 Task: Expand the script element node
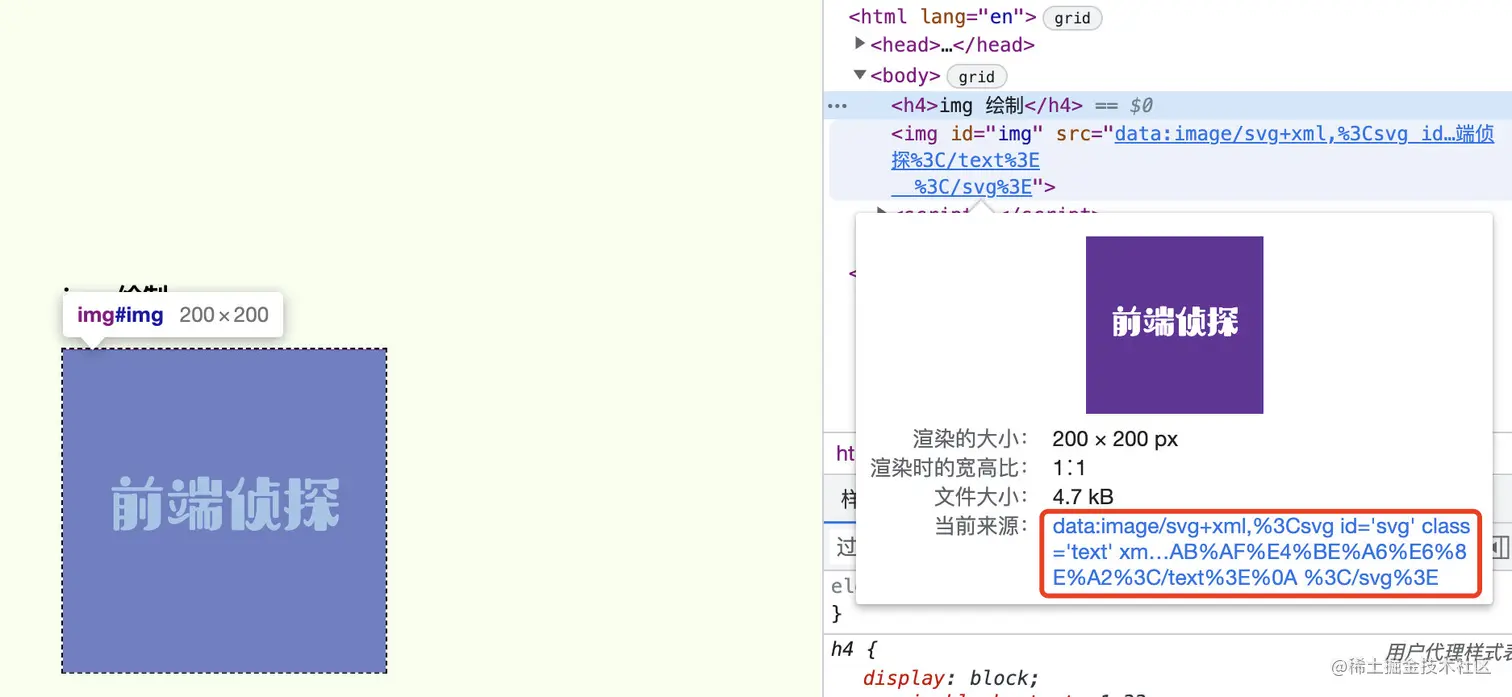click(x=880, y=213)
